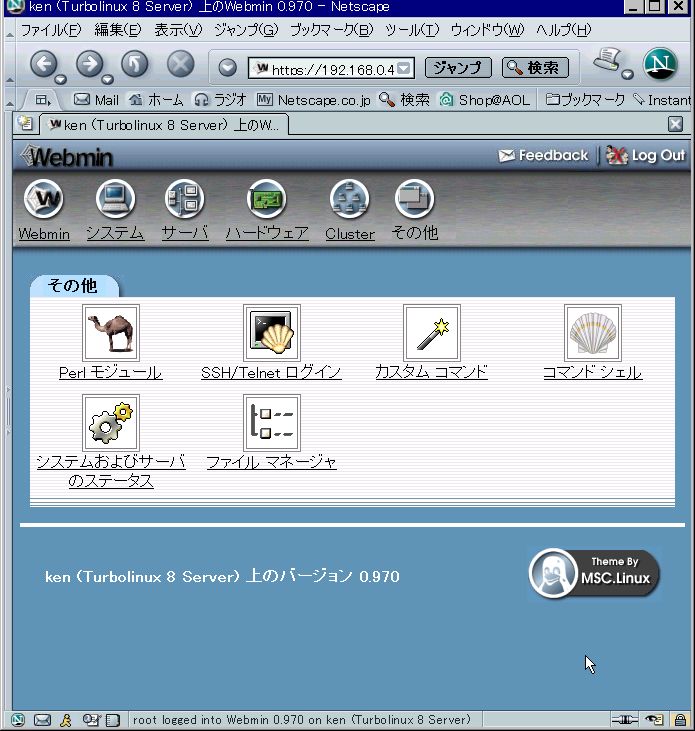Open the ファイル マネージャ tree icon
695x731 pixels.
272,422
